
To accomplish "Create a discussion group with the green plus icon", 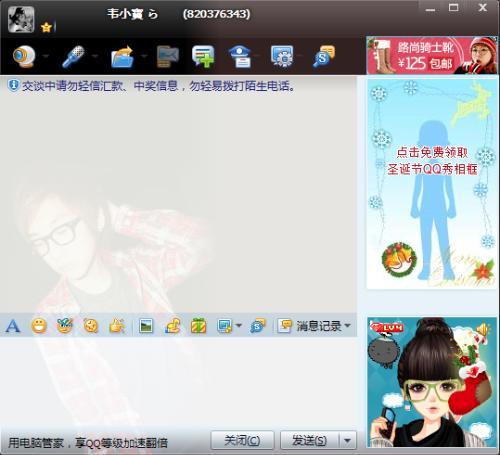I will [203, 56].
